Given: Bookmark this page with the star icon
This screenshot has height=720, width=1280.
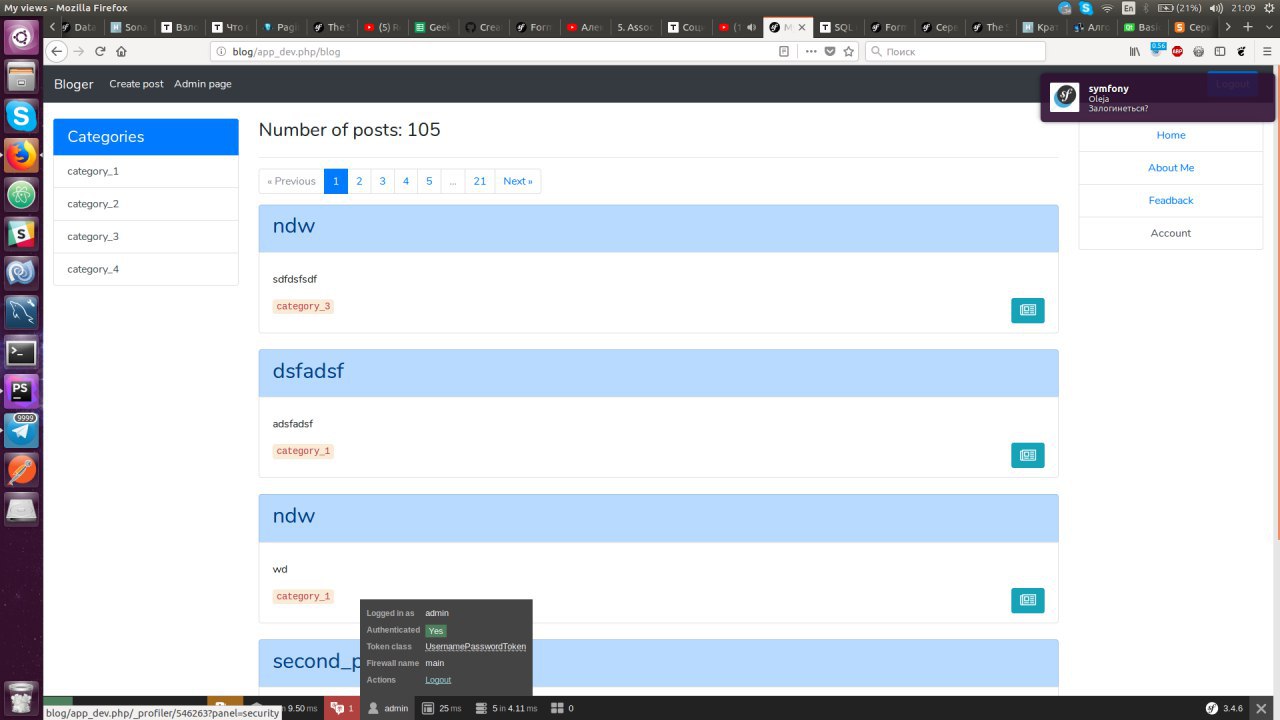Looking at the screenshot, I should (849, 51).
